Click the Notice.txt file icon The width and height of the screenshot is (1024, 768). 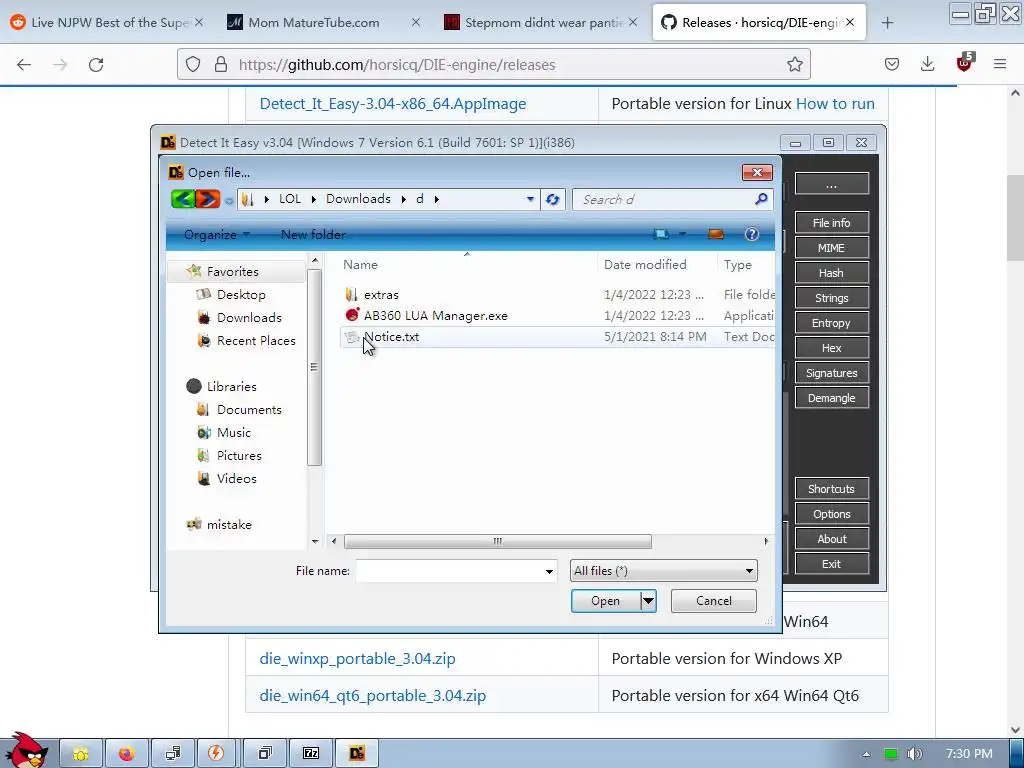tap(351, 337)
